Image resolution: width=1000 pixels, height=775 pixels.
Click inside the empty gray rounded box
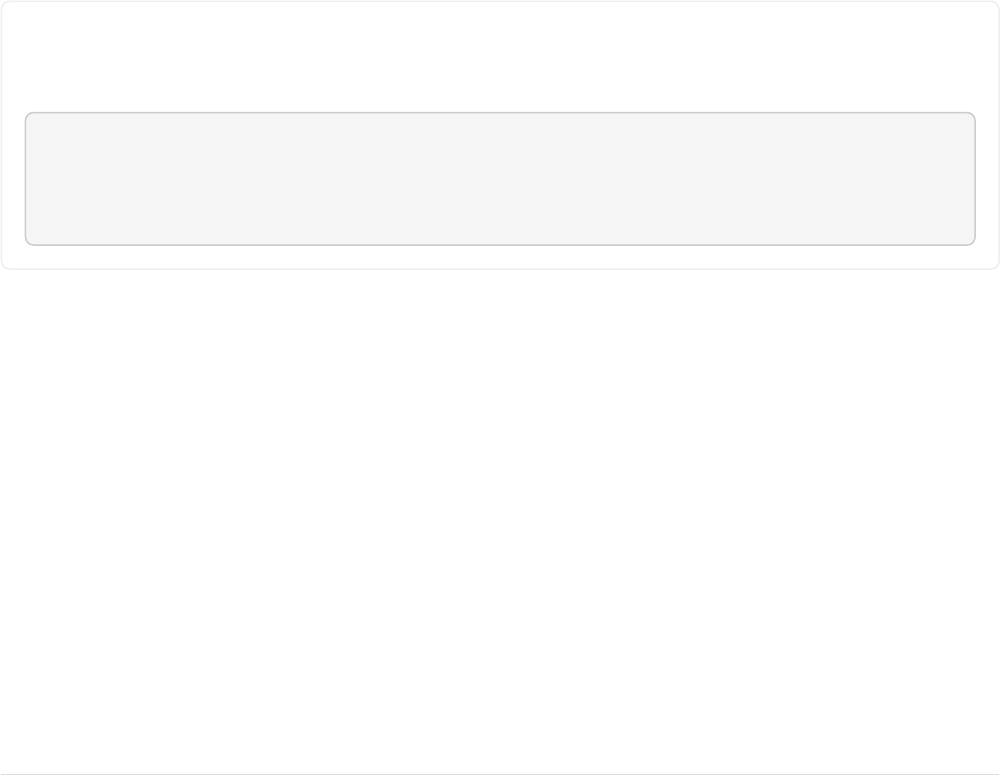click(500, 179)
